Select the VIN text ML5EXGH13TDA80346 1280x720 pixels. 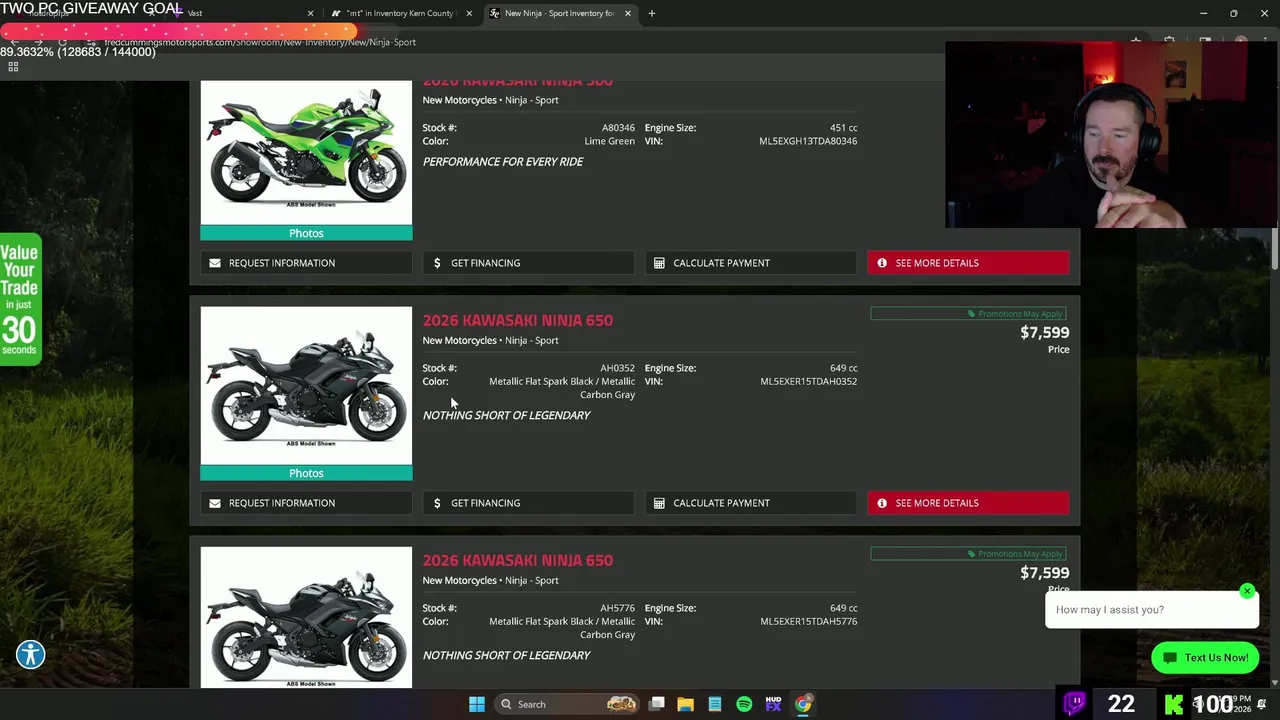point(808,141)
